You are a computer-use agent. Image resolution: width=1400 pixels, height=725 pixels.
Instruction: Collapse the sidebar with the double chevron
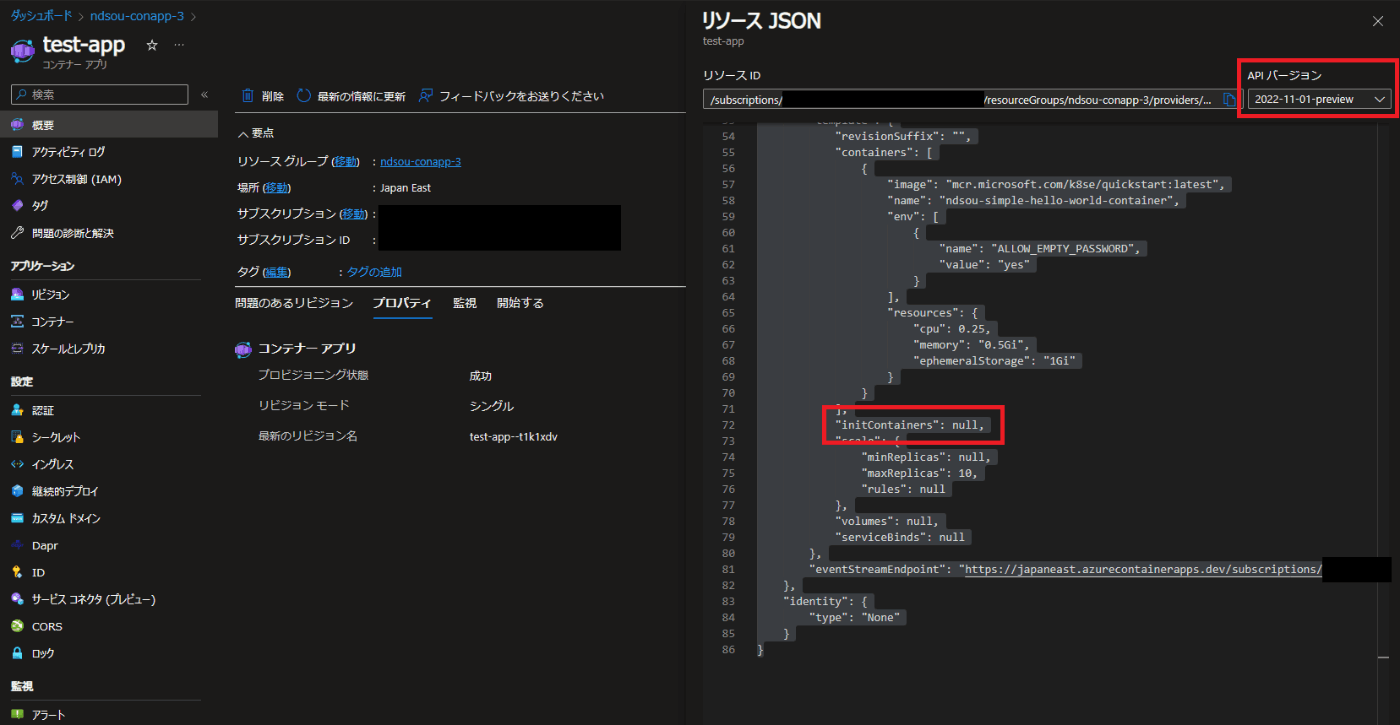(x=204, y=95)
